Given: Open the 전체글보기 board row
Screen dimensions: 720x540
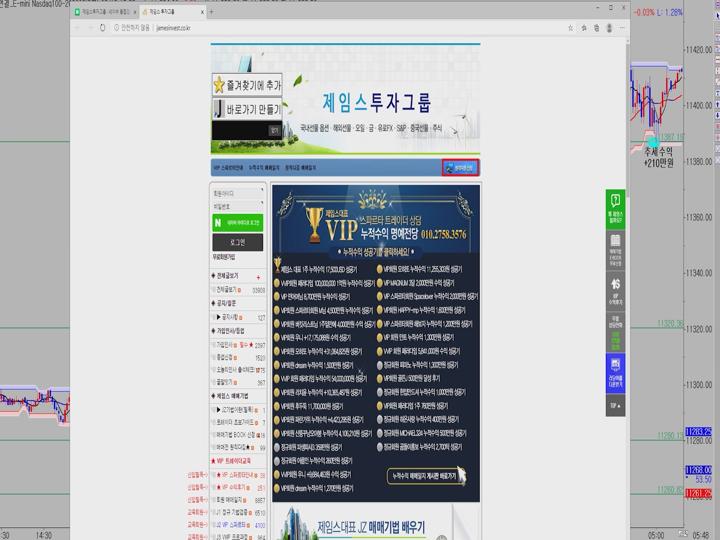Looking at the screenshot, I should (x=238, y=290).
